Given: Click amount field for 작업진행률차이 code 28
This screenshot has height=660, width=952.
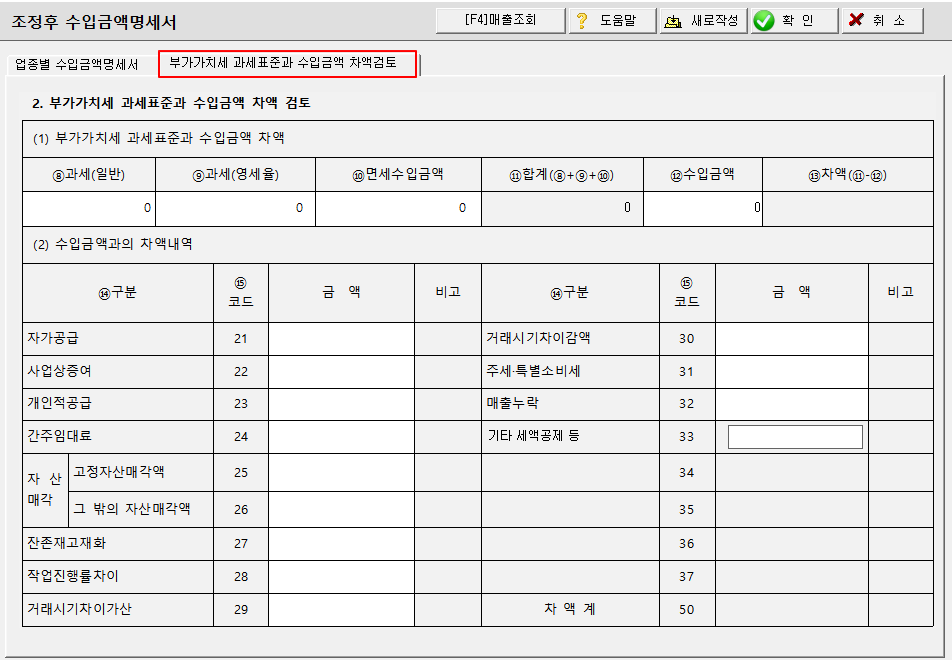Looking at the screenshot, I should (341, 576).
